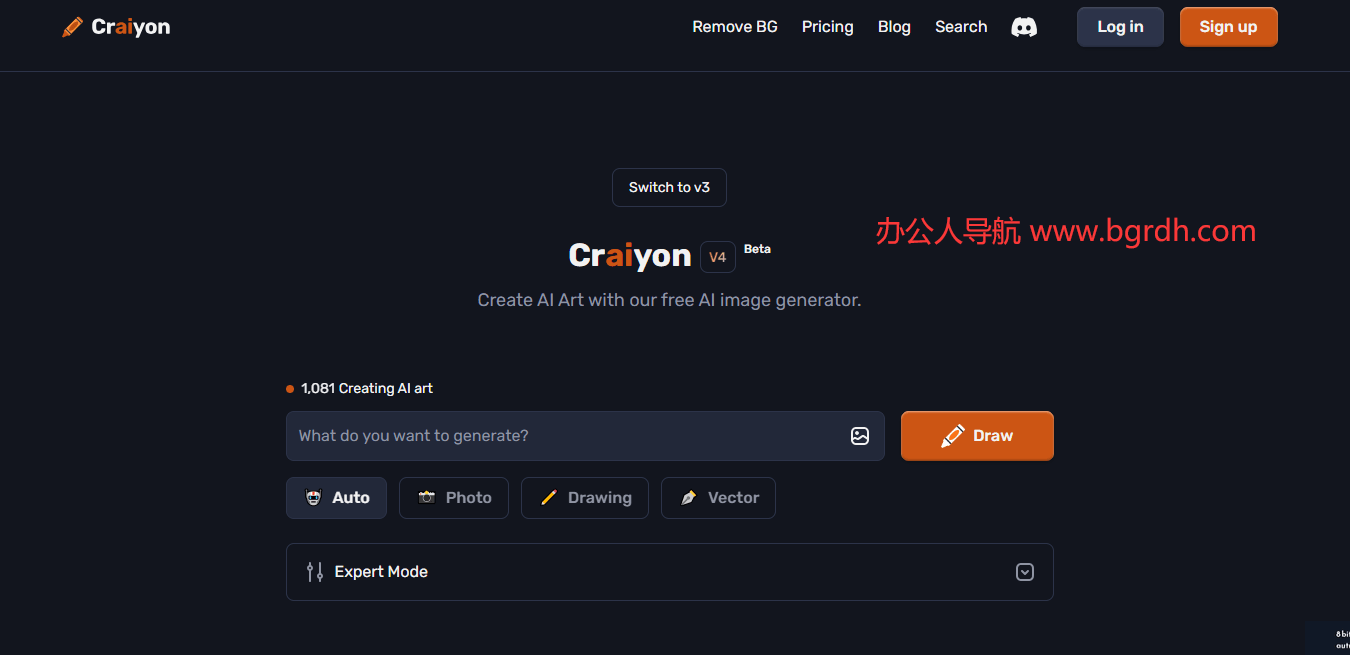Select the Craiyon pencil logo icon

pos(71,26)
